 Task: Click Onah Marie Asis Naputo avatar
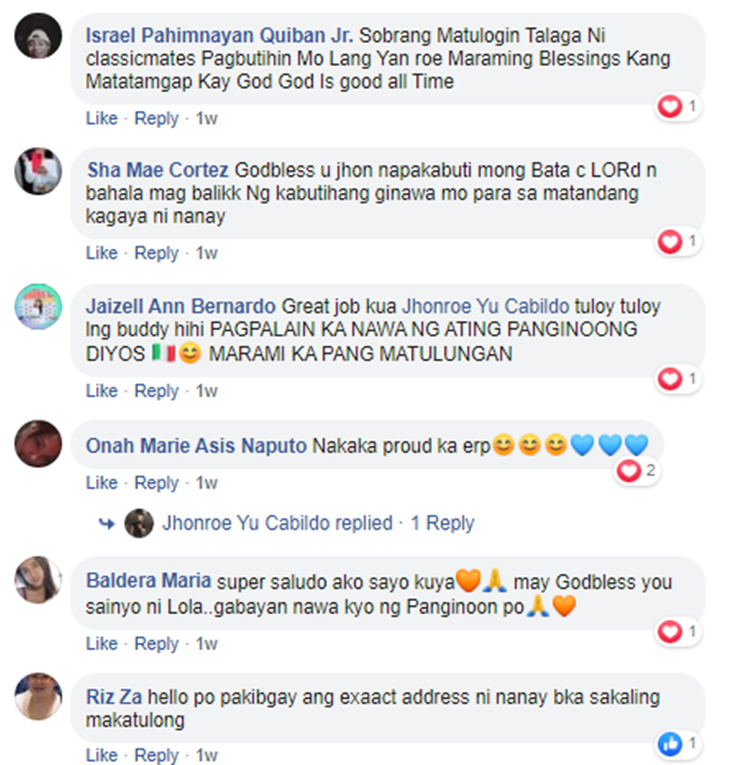coord(39,443)
